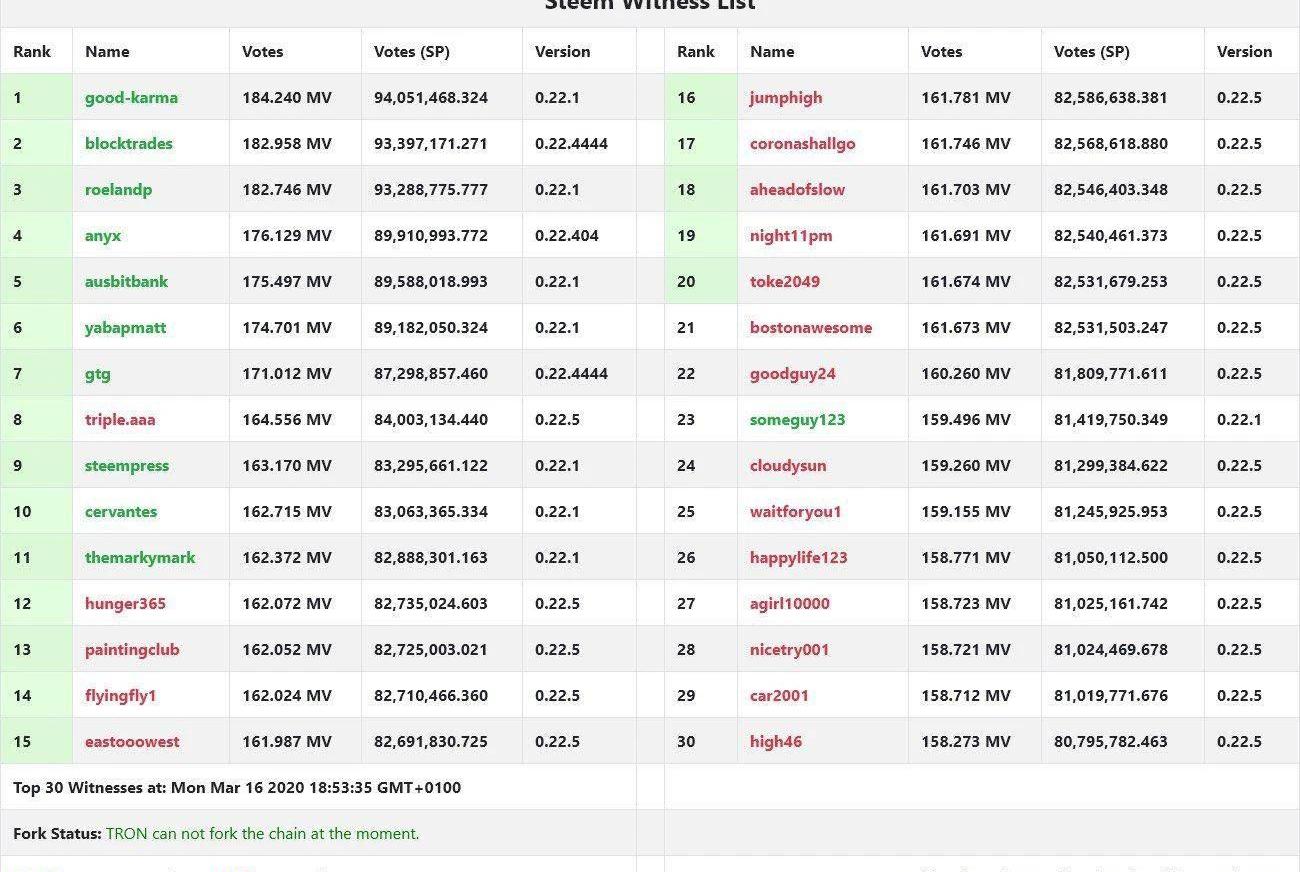1300x872 pixels.
Task: Click coronashallgo witness name
Action: [803, 144]
